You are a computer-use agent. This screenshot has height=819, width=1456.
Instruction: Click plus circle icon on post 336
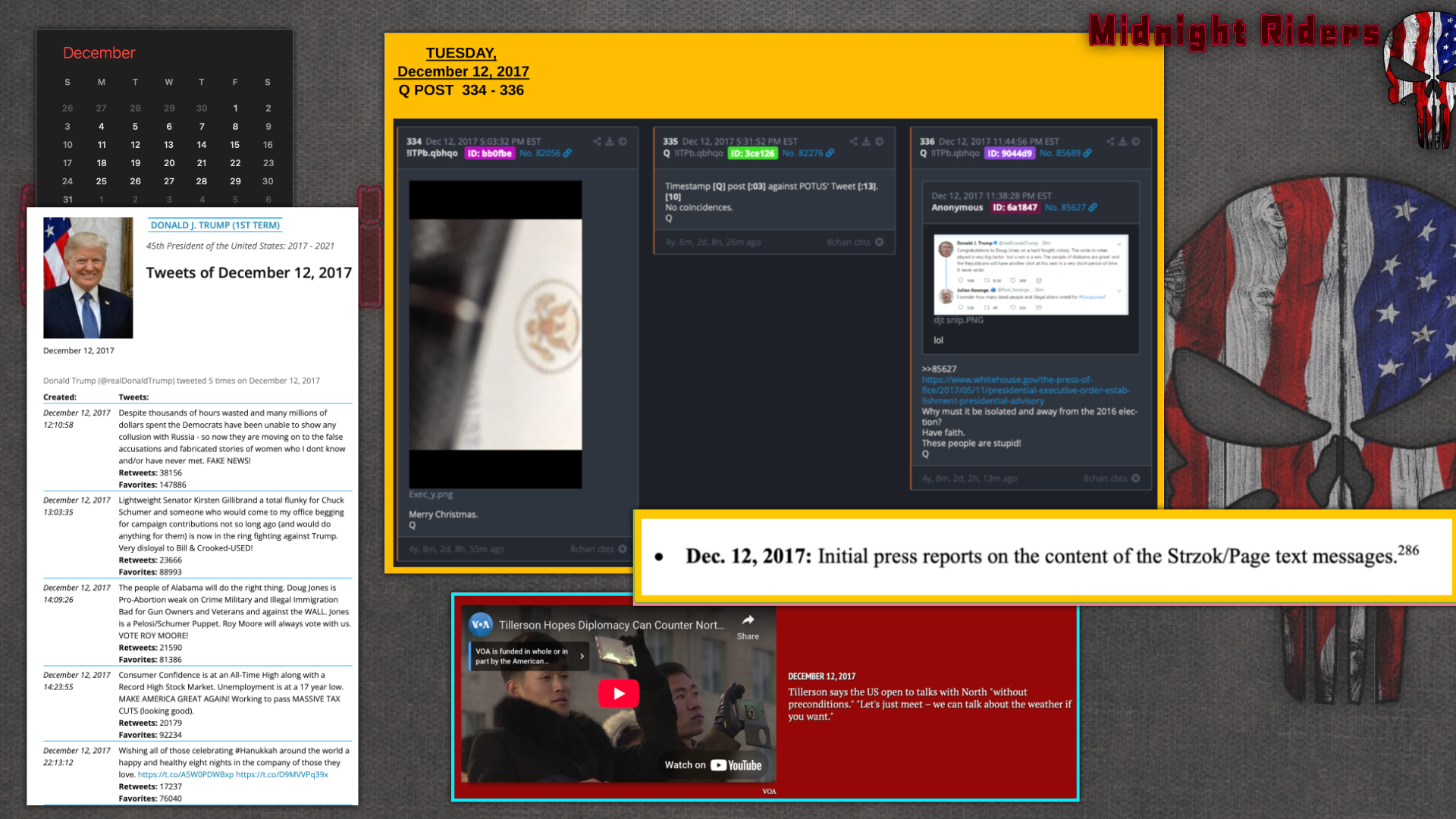click(1136, 142)
